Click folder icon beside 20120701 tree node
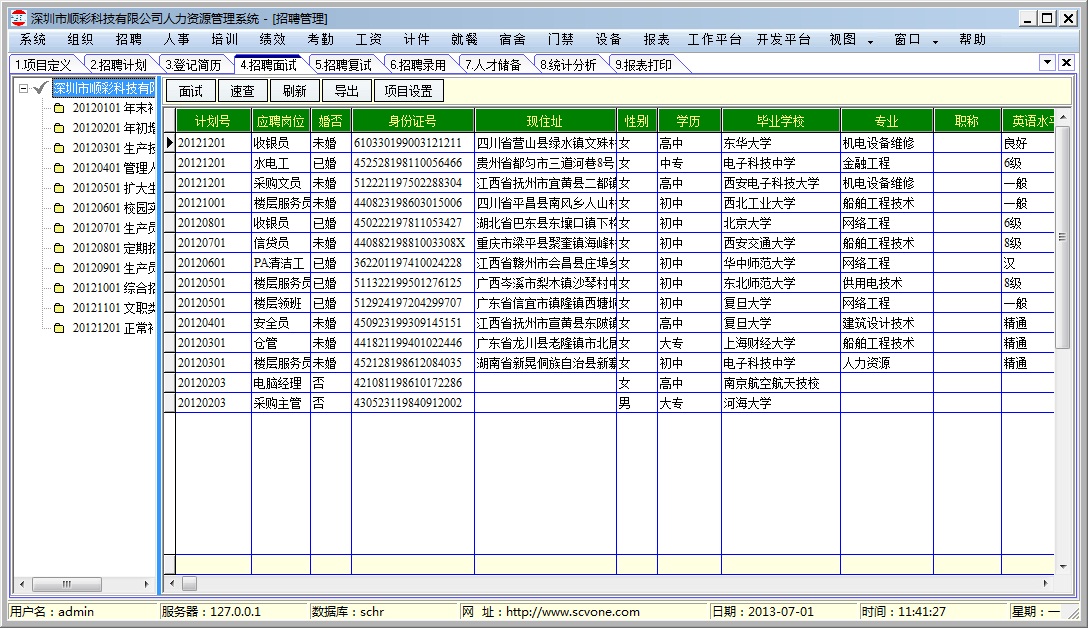This screenshot has height=628, width=1088. pos(59,228)
